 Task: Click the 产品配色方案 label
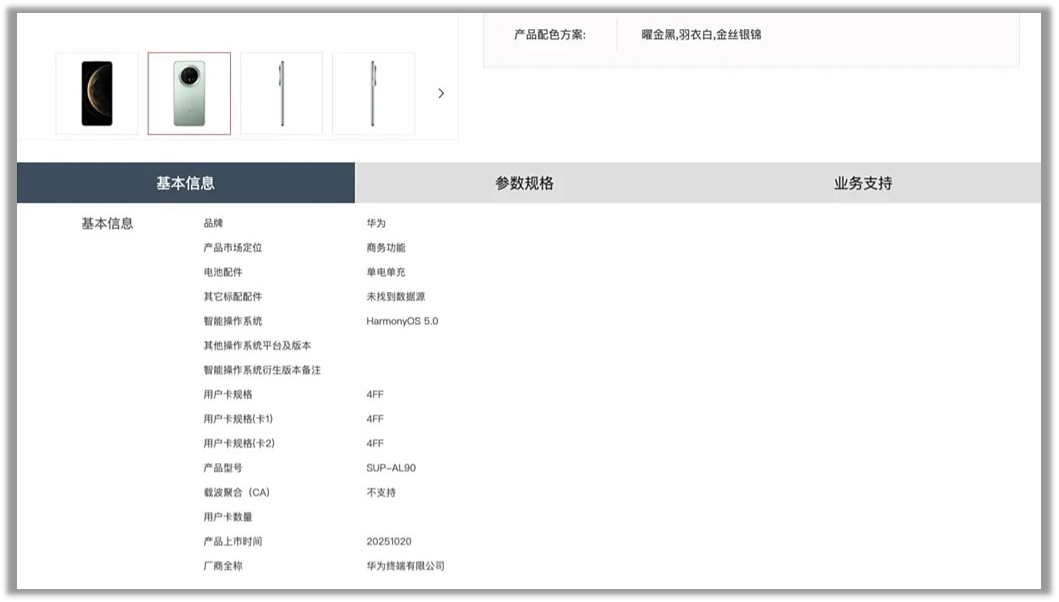point(550,34)
